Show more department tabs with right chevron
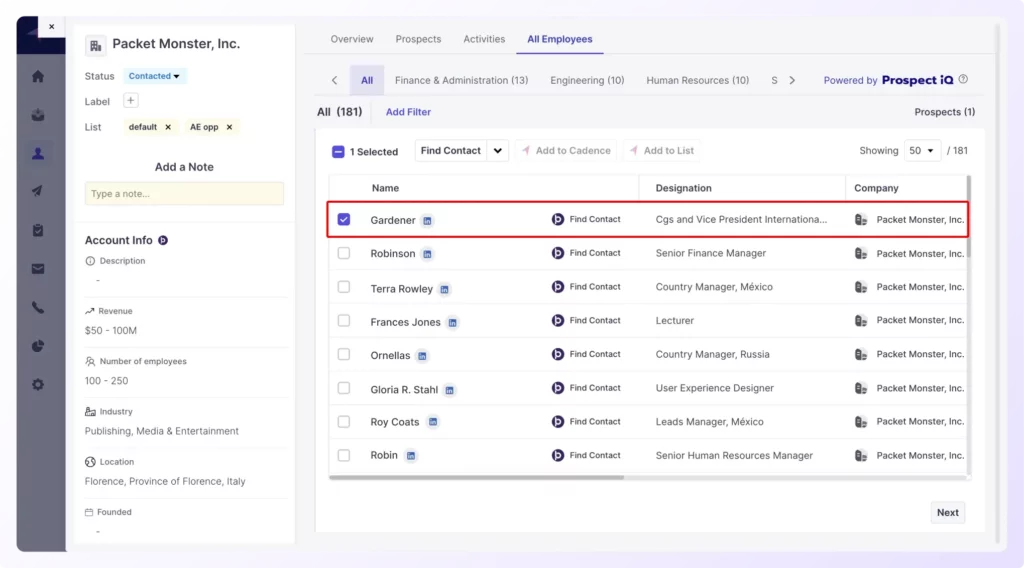Image resolution: width=1024 pixels, height=568 pixels. point(792,80)
